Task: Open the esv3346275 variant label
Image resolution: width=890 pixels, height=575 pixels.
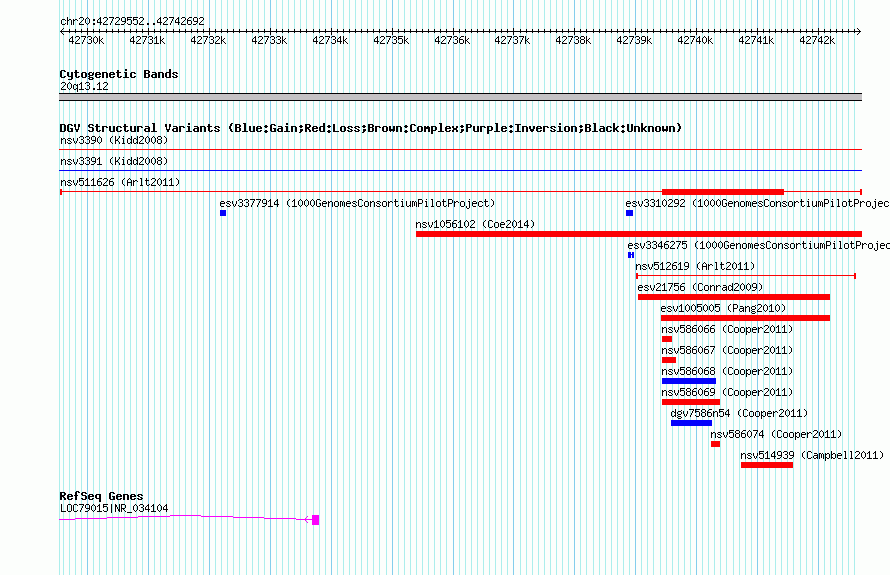Action: tap(758, 245)
